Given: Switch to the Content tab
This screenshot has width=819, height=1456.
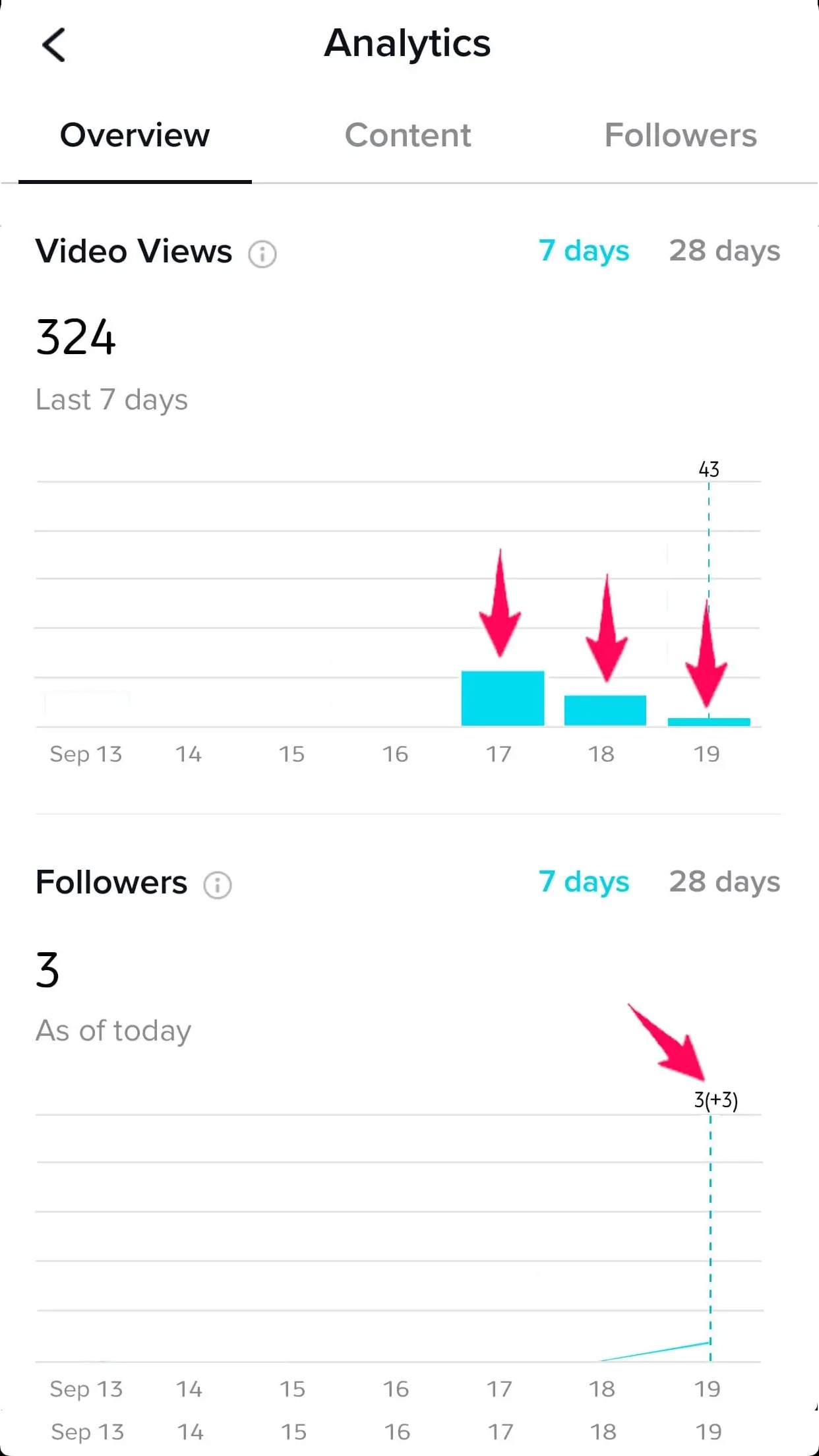Looking at the screenshot, I should click(408, 135).
